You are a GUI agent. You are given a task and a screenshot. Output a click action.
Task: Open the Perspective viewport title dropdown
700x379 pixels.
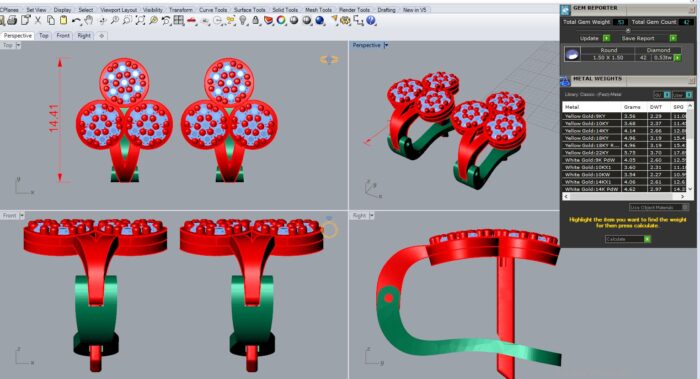click(x=386, y=45)
